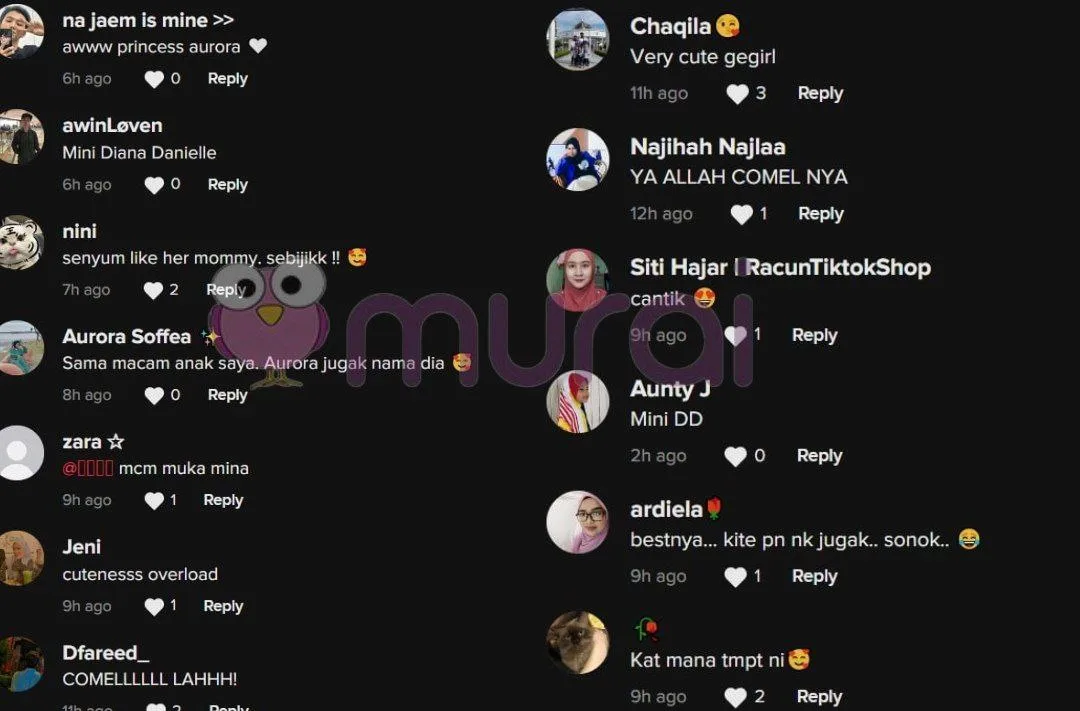
Task: Reply to Najihah Najlaa's comment
Action: click(820, 214)
